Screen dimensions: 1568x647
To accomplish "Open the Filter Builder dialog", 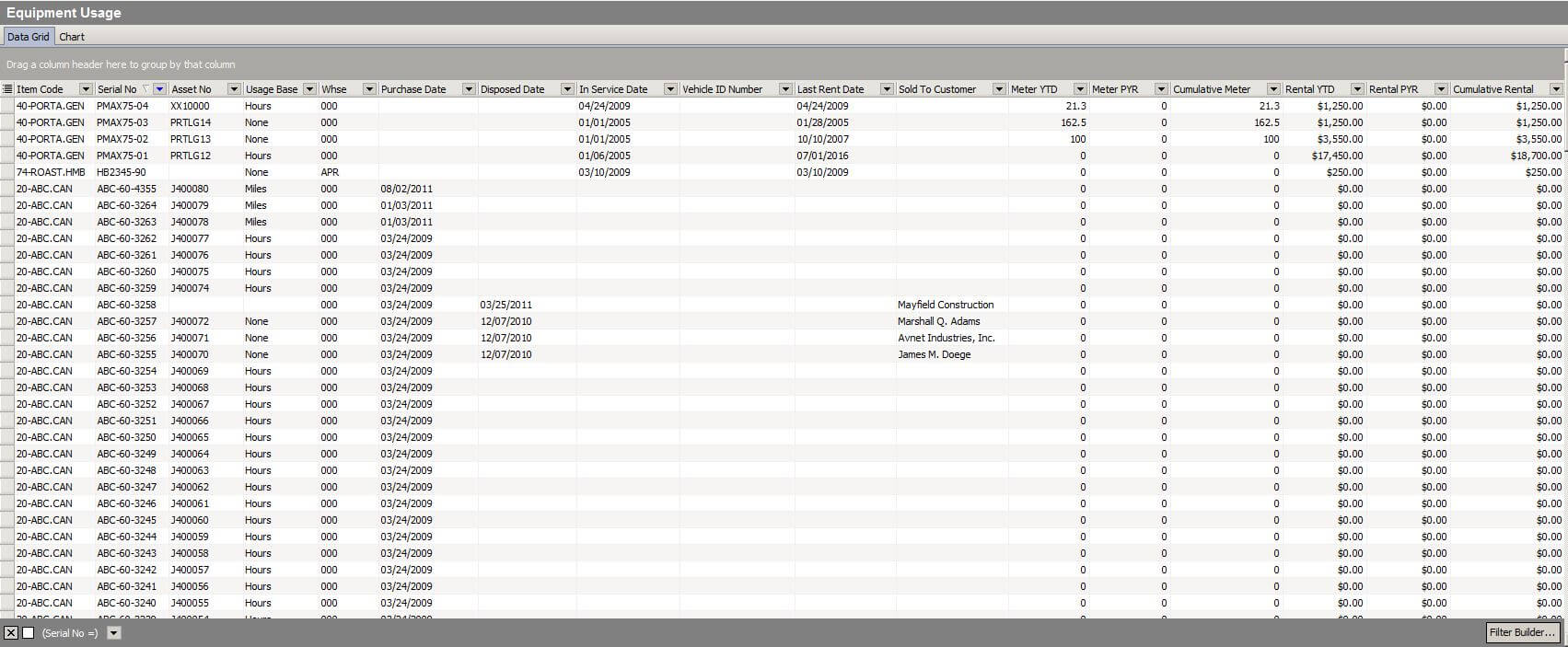I will 1523,632.
